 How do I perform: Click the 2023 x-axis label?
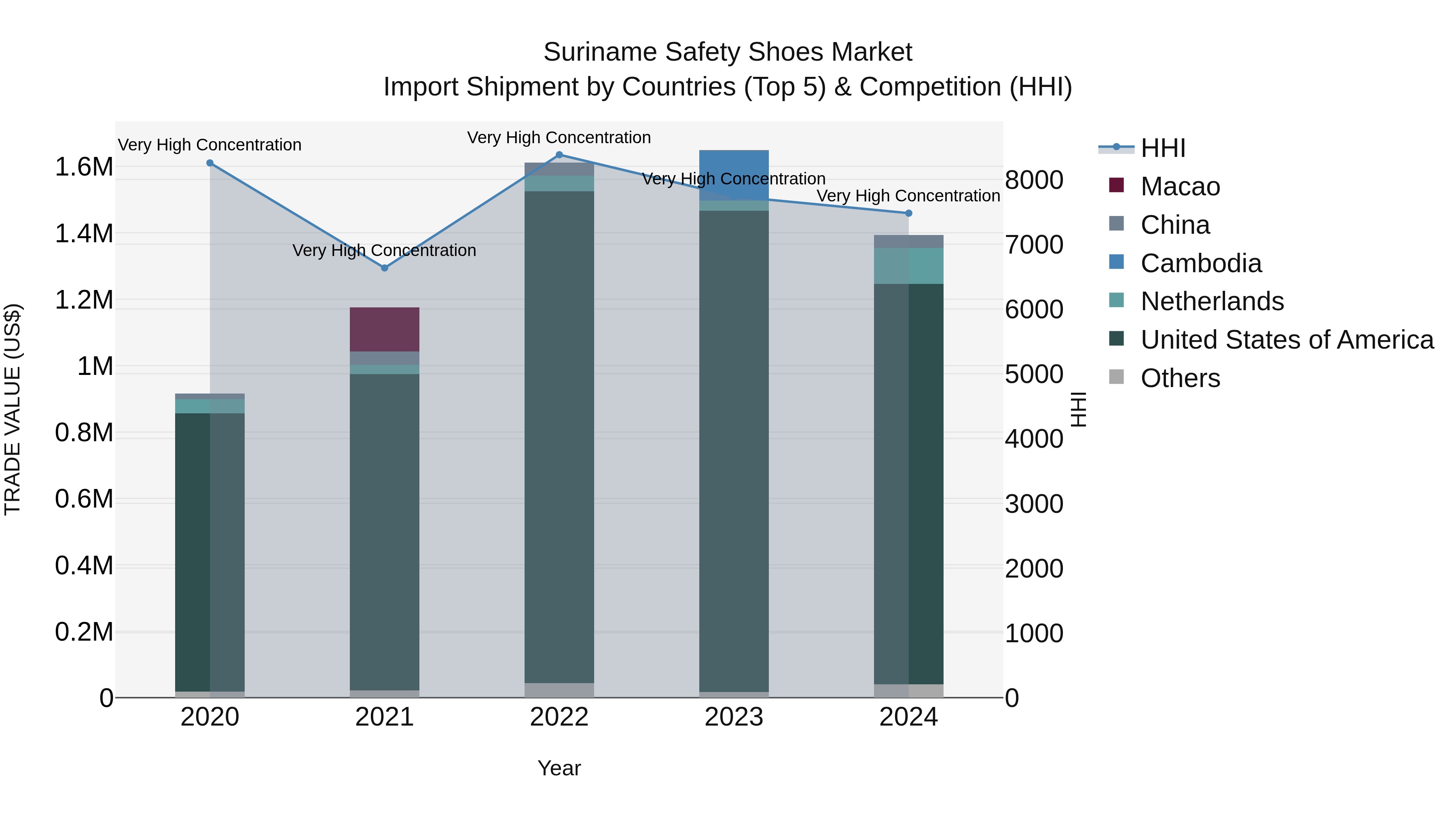tap(734, 717)
